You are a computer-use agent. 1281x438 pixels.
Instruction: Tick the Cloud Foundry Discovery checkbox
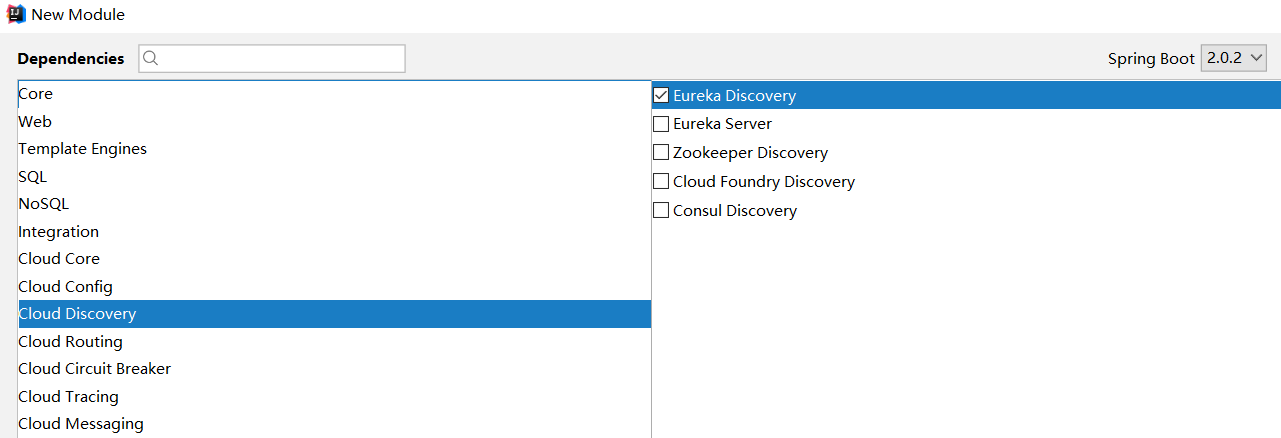point(661,182)
